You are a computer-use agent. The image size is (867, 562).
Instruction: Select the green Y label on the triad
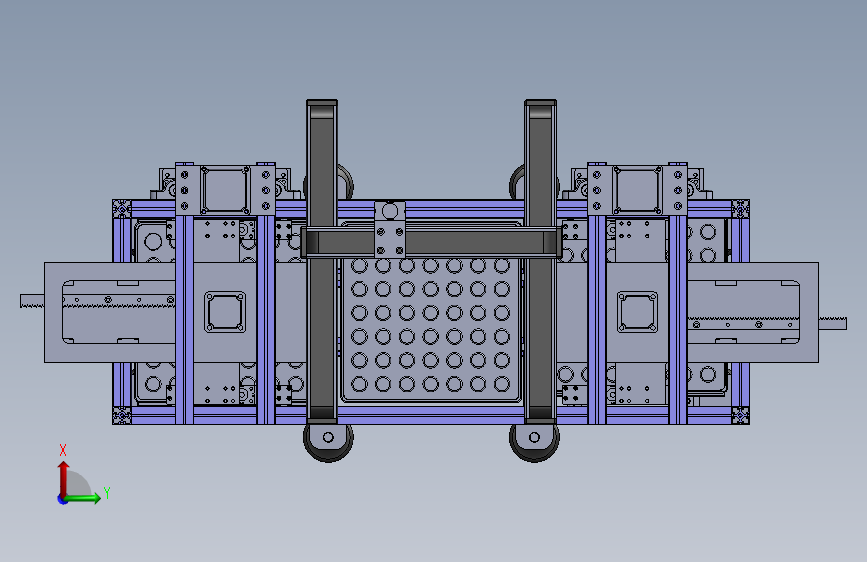click(x=107, y=492)
